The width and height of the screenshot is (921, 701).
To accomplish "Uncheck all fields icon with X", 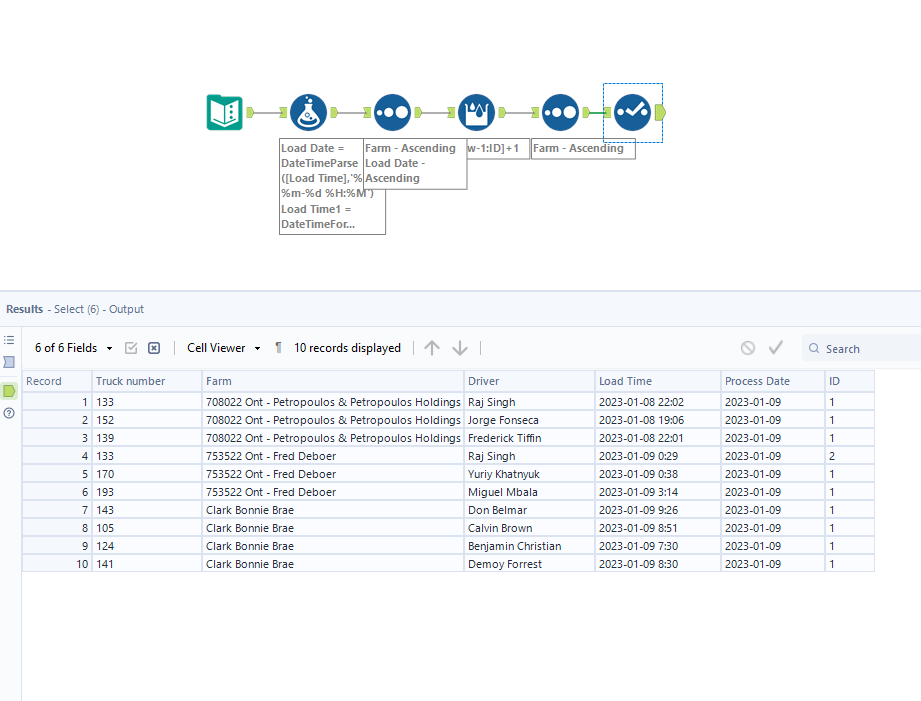I will point(154,348).
